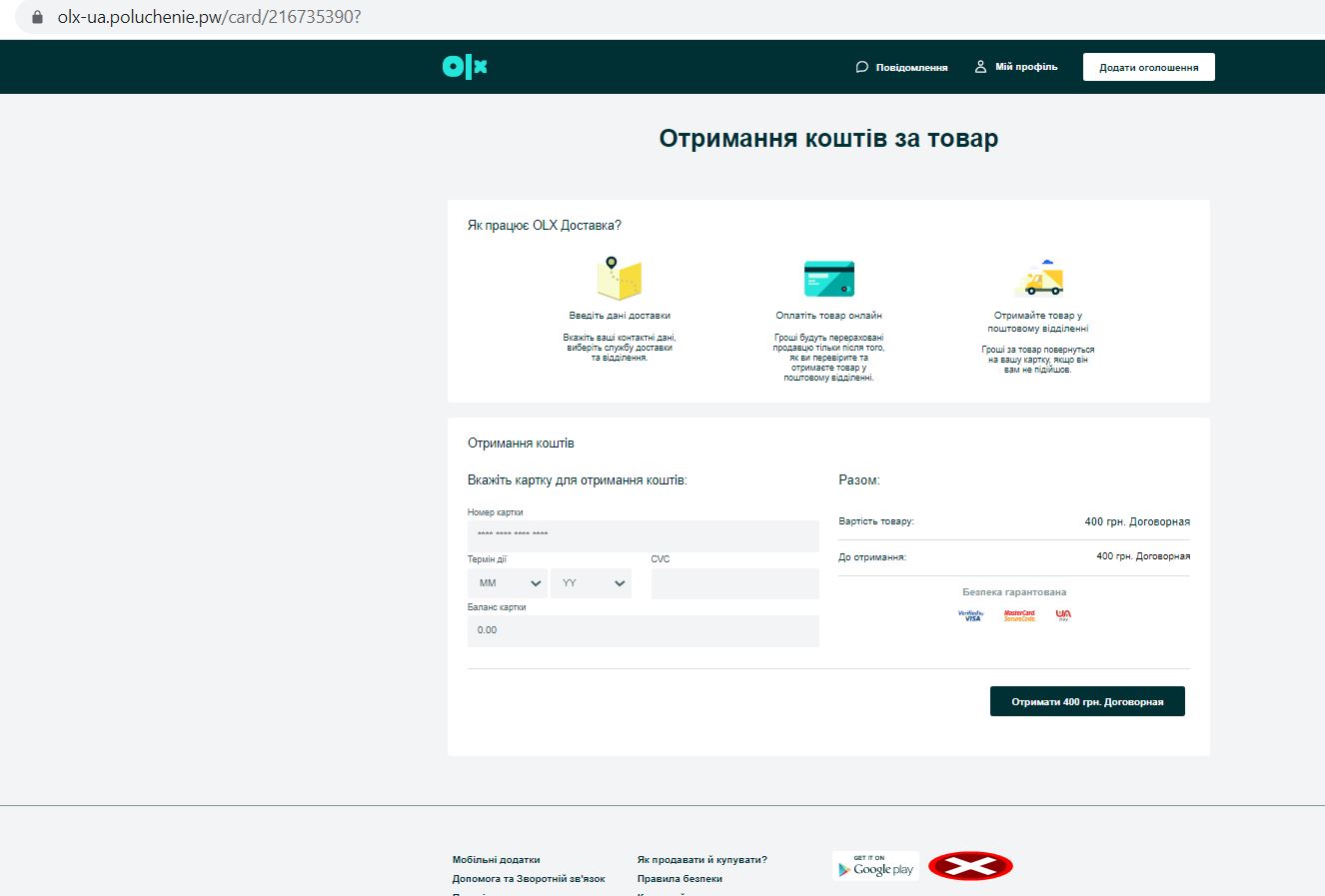Focus the Баланс картки input field
Image resolution: width=1325 pixels, height=896 pixels.
pos(644,630)
